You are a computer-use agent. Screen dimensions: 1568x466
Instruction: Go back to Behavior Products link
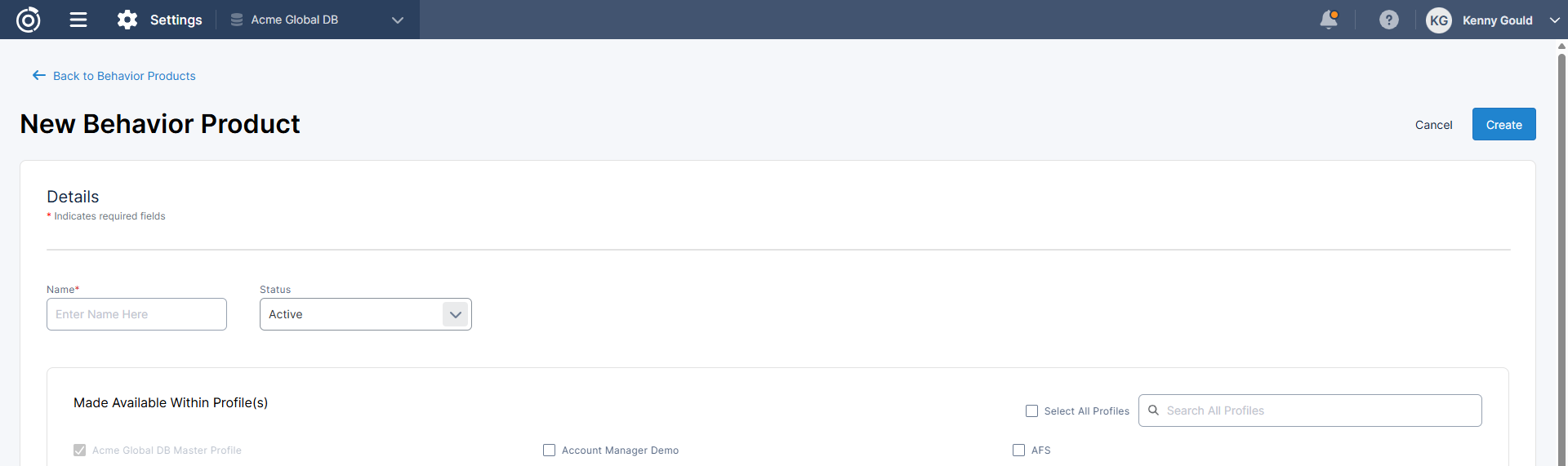(124, 76)
